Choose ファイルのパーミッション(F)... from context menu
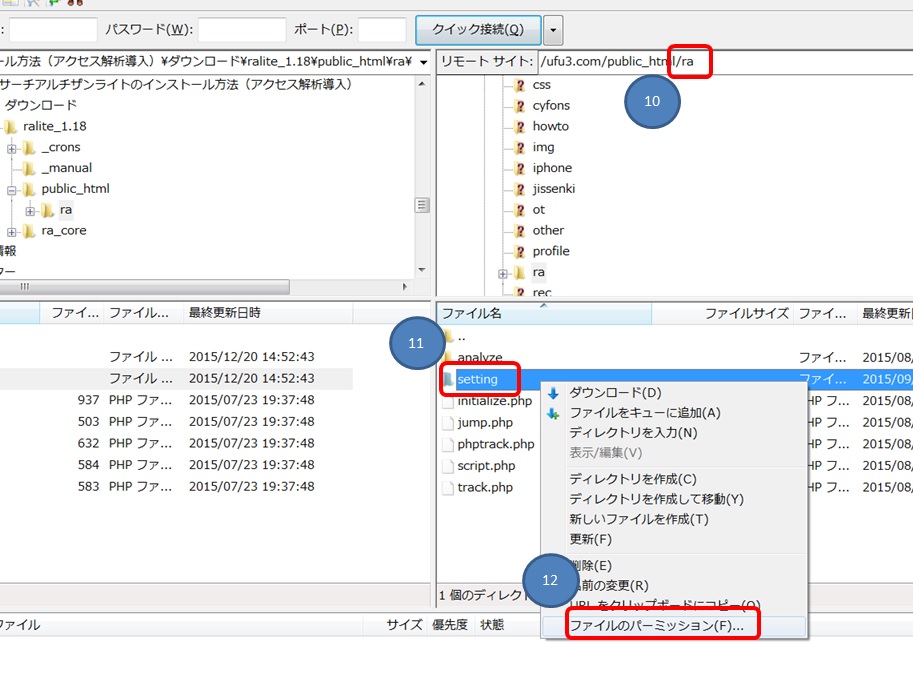Screen dimensions: 913x677 pyautogui.click(x=656, y=626)
